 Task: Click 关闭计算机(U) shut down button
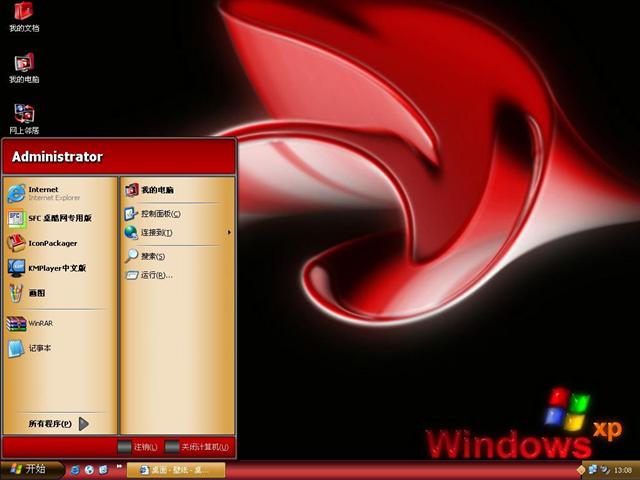coord(198,447)
